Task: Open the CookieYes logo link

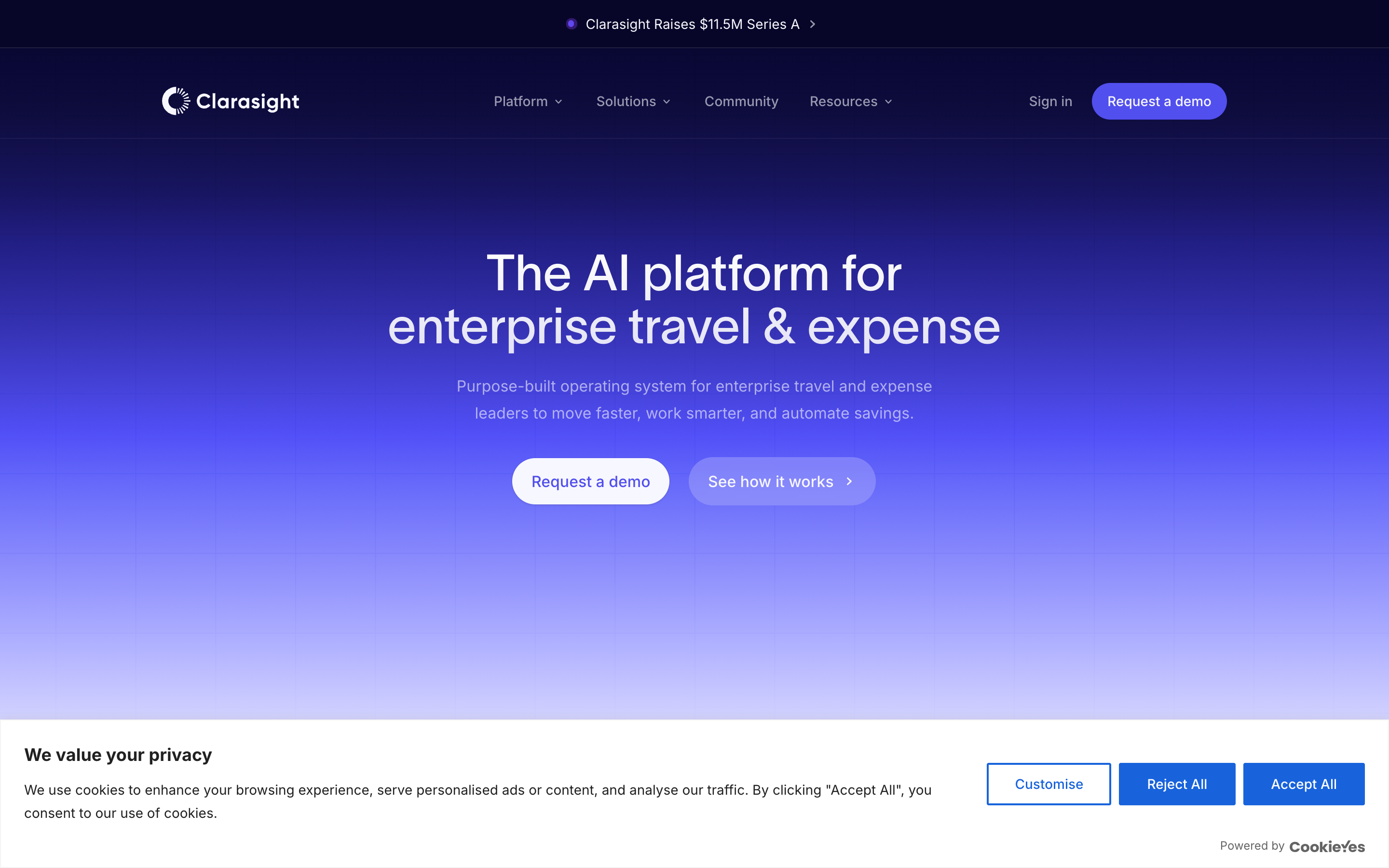Action: [1327, 846]
